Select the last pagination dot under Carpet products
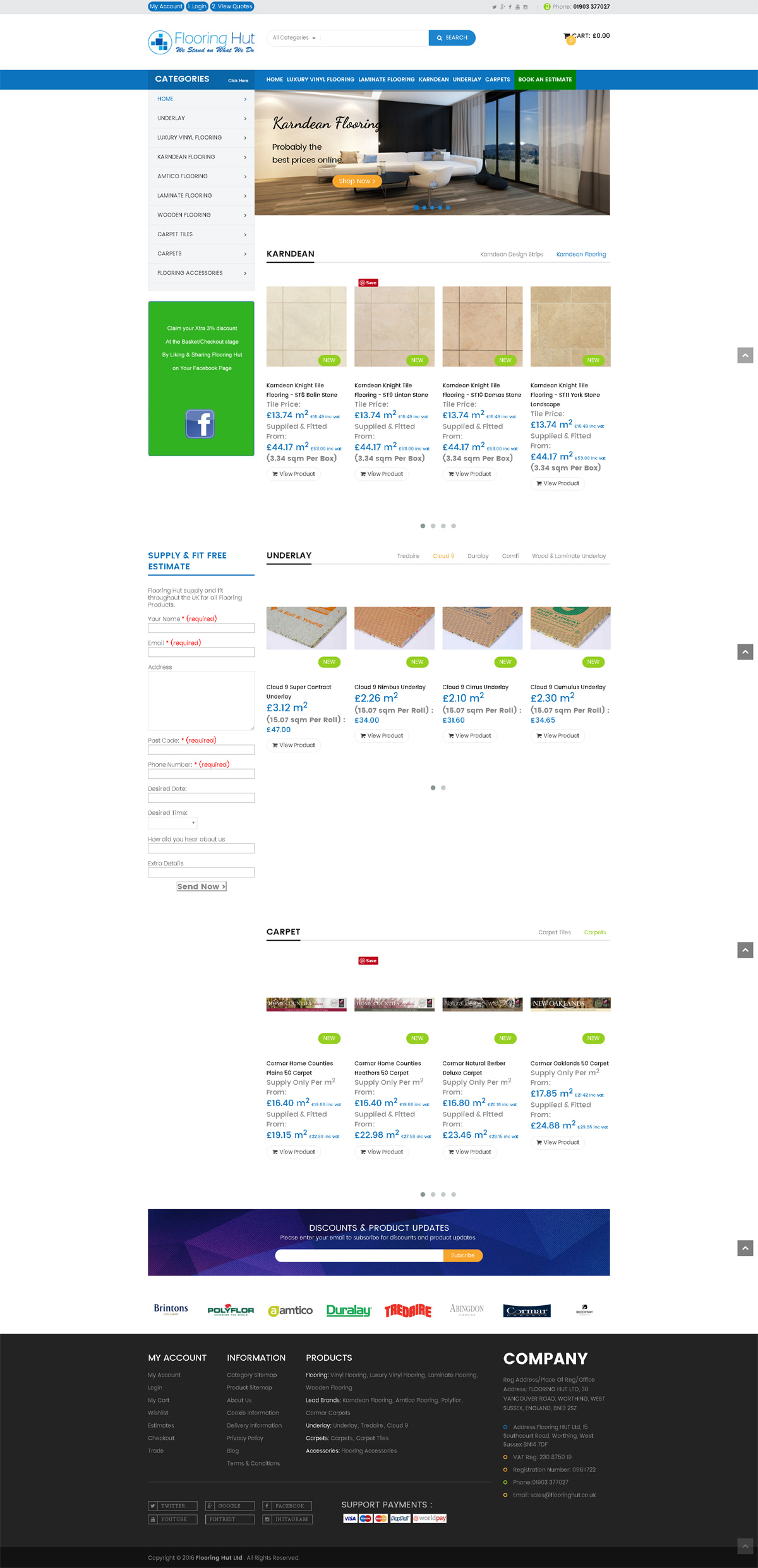The width and height of the screenshot is (758, 1568). click(x=454, y=1194)
